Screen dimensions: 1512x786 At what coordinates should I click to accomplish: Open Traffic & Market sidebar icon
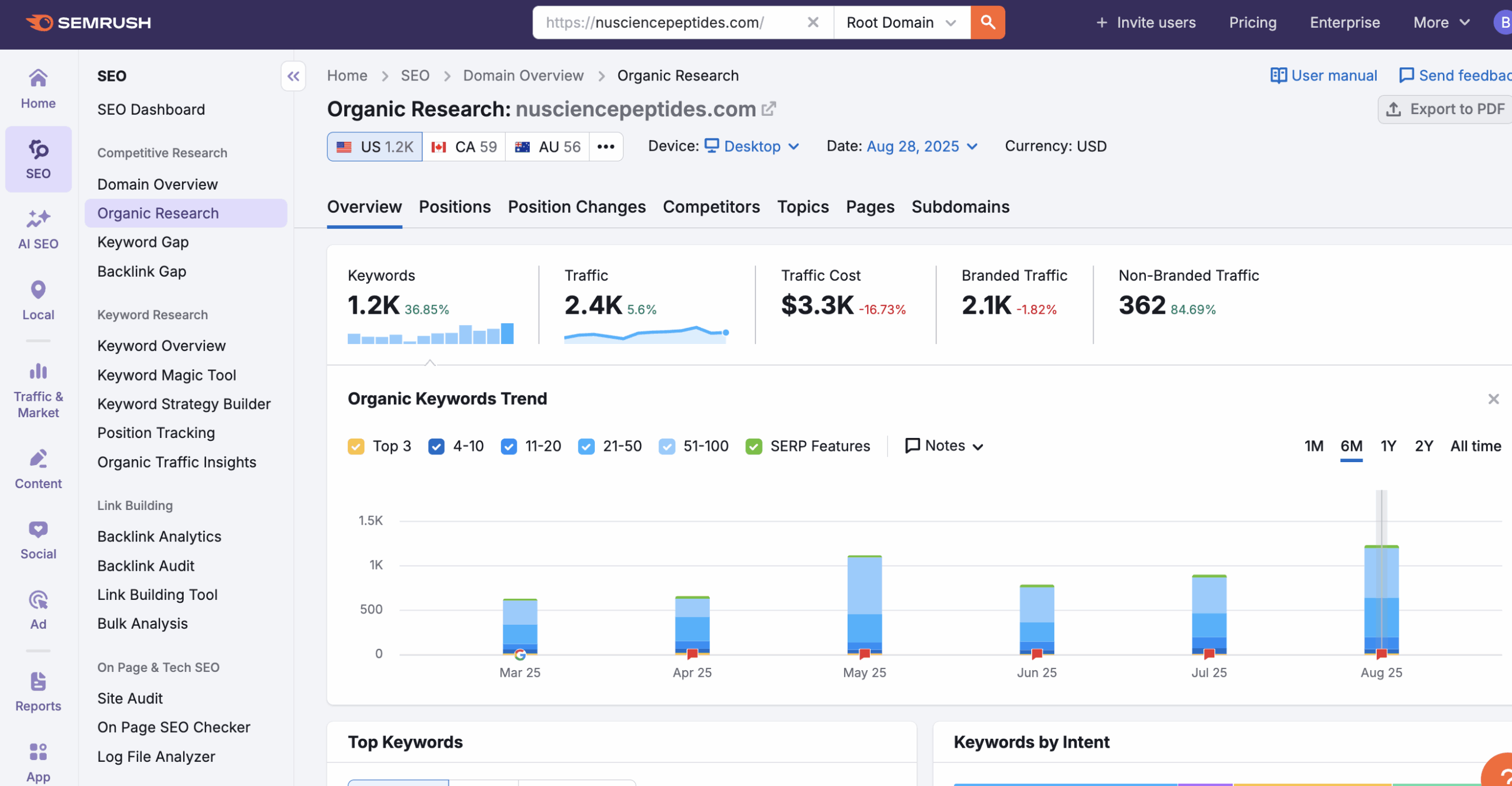[x=38, y=390]
